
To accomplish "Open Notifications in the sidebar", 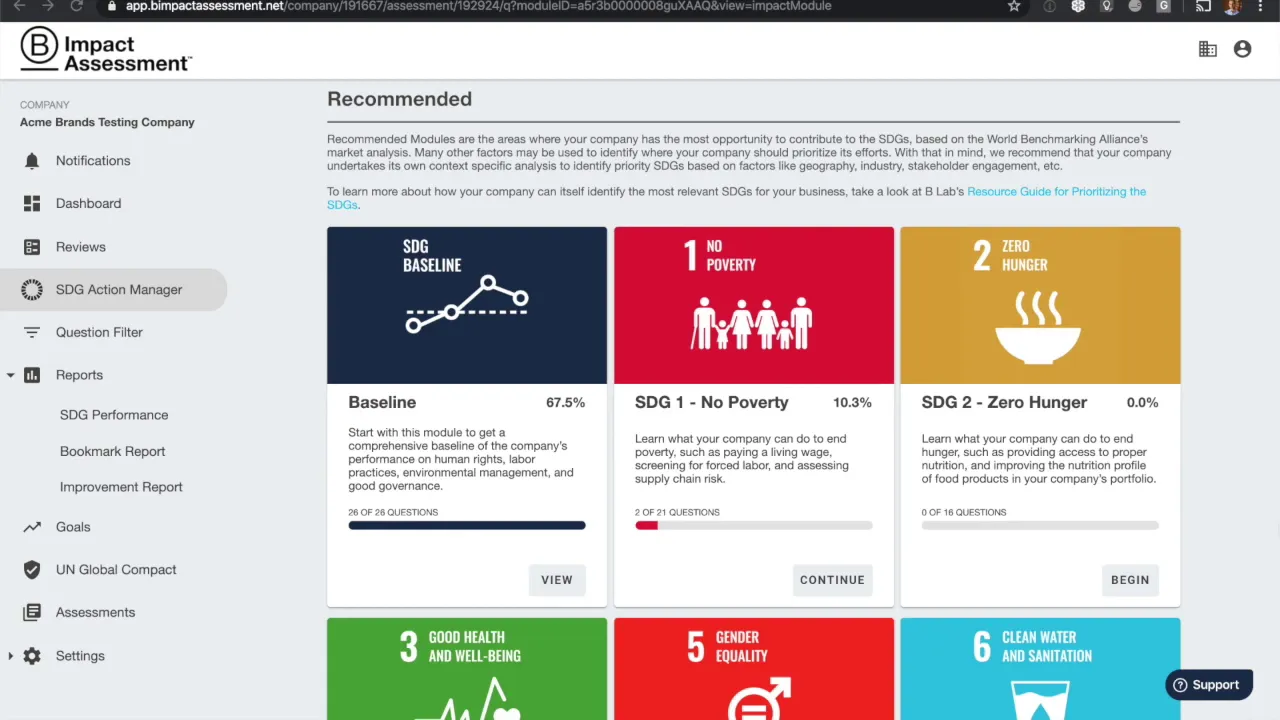I will [93, 161].
